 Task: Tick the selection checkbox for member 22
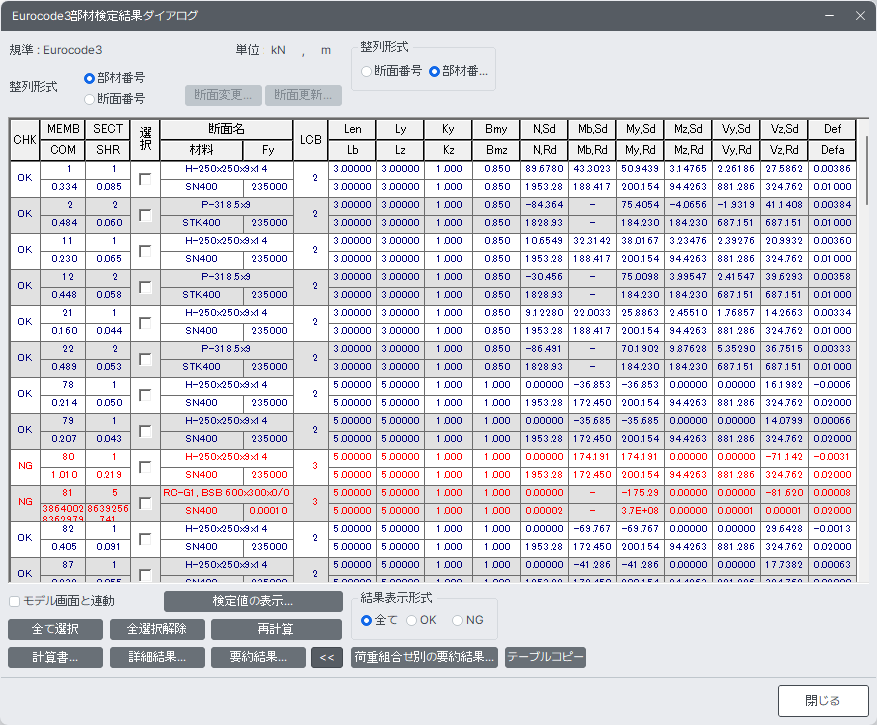[x=145, y=359]
